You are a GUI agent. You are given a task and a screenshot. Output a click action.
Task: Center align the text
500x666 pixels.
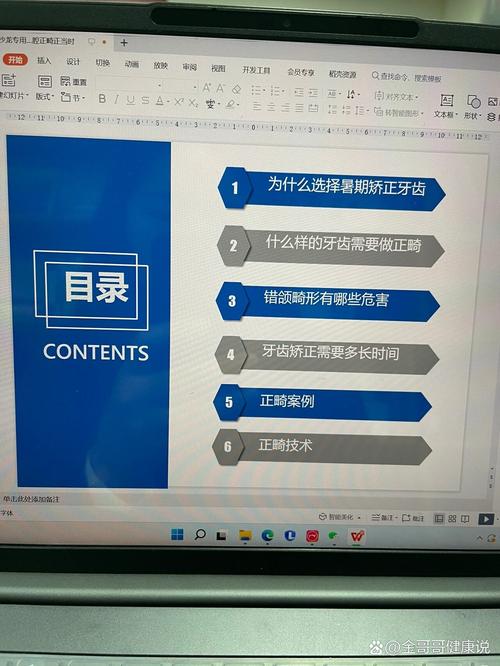(x=271, y=107)
